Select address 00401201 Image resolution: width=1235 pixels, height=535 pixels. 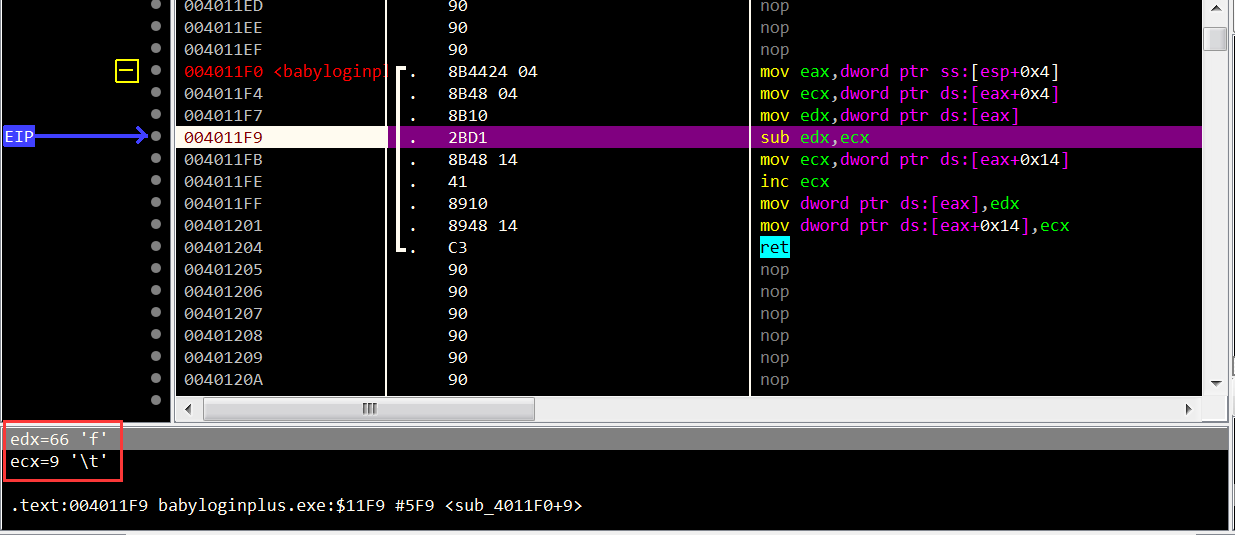coord(223,226)
